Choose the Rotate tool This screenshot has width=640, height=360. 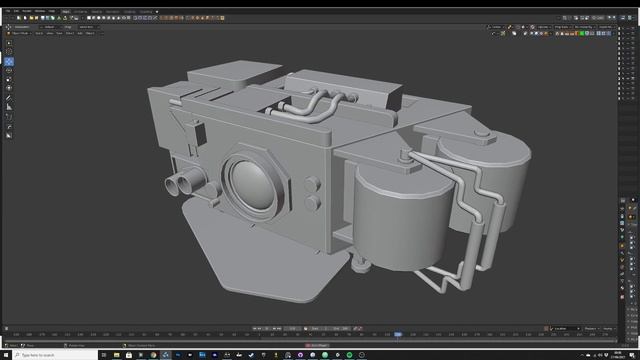point(9,70)
